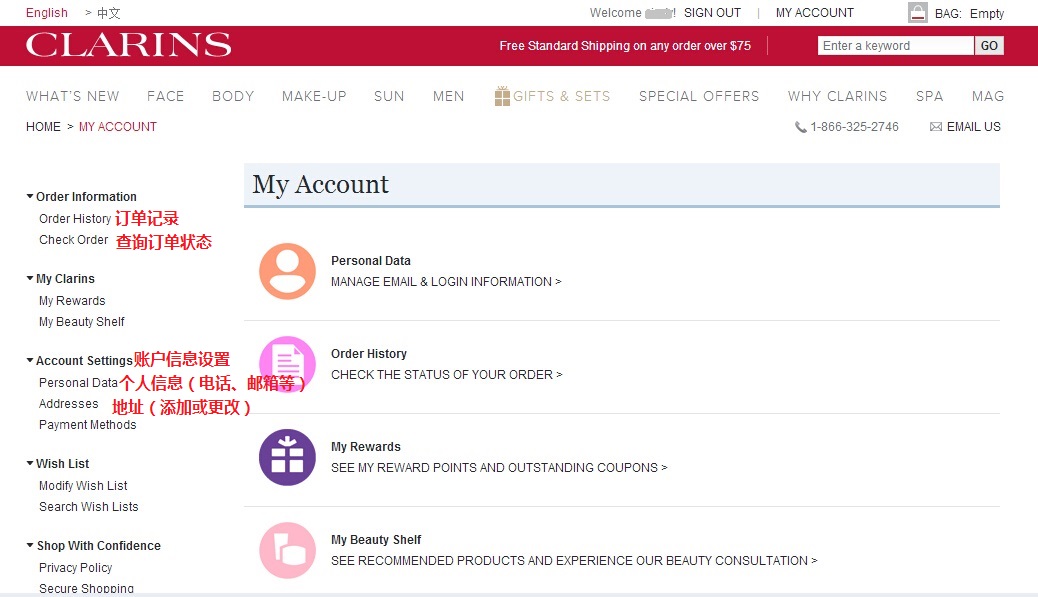This screenshot has height=597, width=1038.
Task: Open Search Wish Lists in the sidebar
Action: coord(89,506)
